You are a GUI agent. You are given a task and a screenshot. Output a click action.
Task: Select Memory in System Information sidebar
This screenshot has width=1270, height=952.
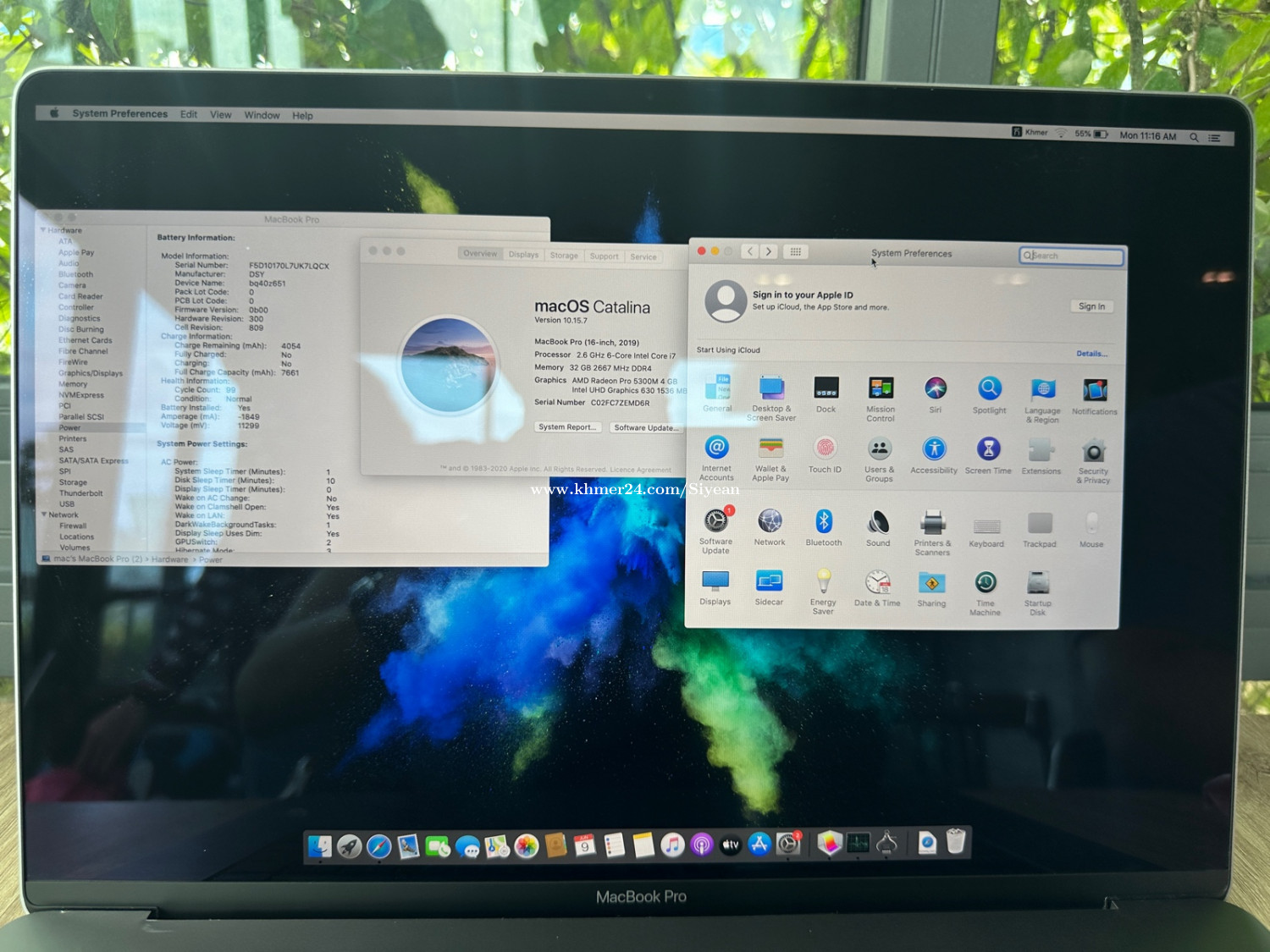click(73, 384)
